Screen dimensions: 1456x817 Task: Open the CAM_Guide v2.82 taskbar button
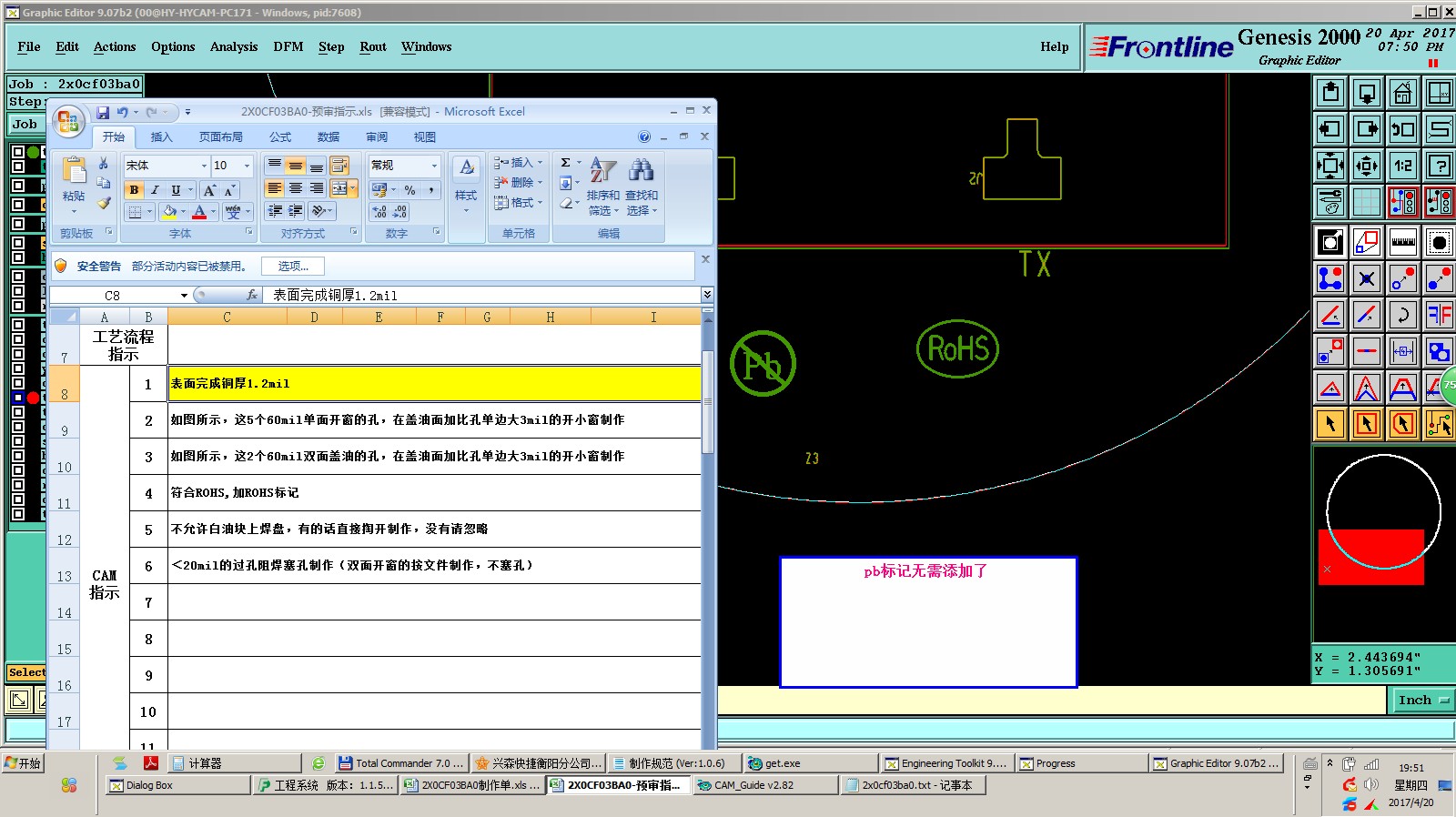click(765, 785)
